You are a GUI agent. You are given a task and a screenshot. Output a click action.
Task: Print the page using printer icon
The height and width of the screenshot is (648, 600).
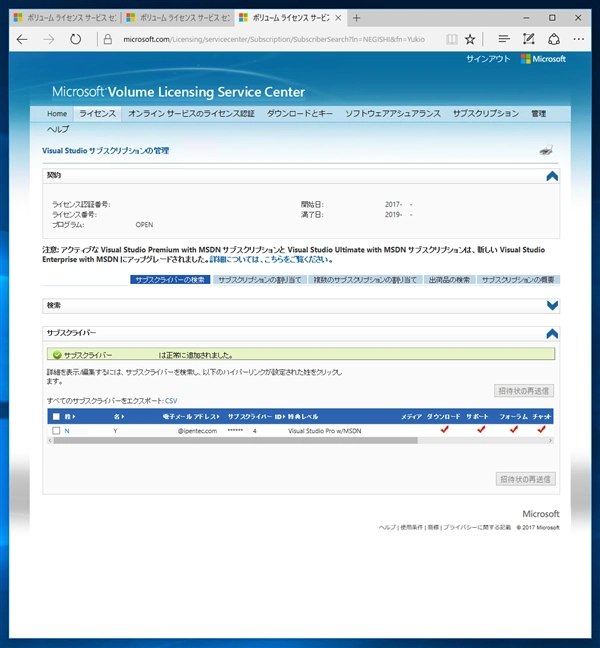click(x=546, y=150)
